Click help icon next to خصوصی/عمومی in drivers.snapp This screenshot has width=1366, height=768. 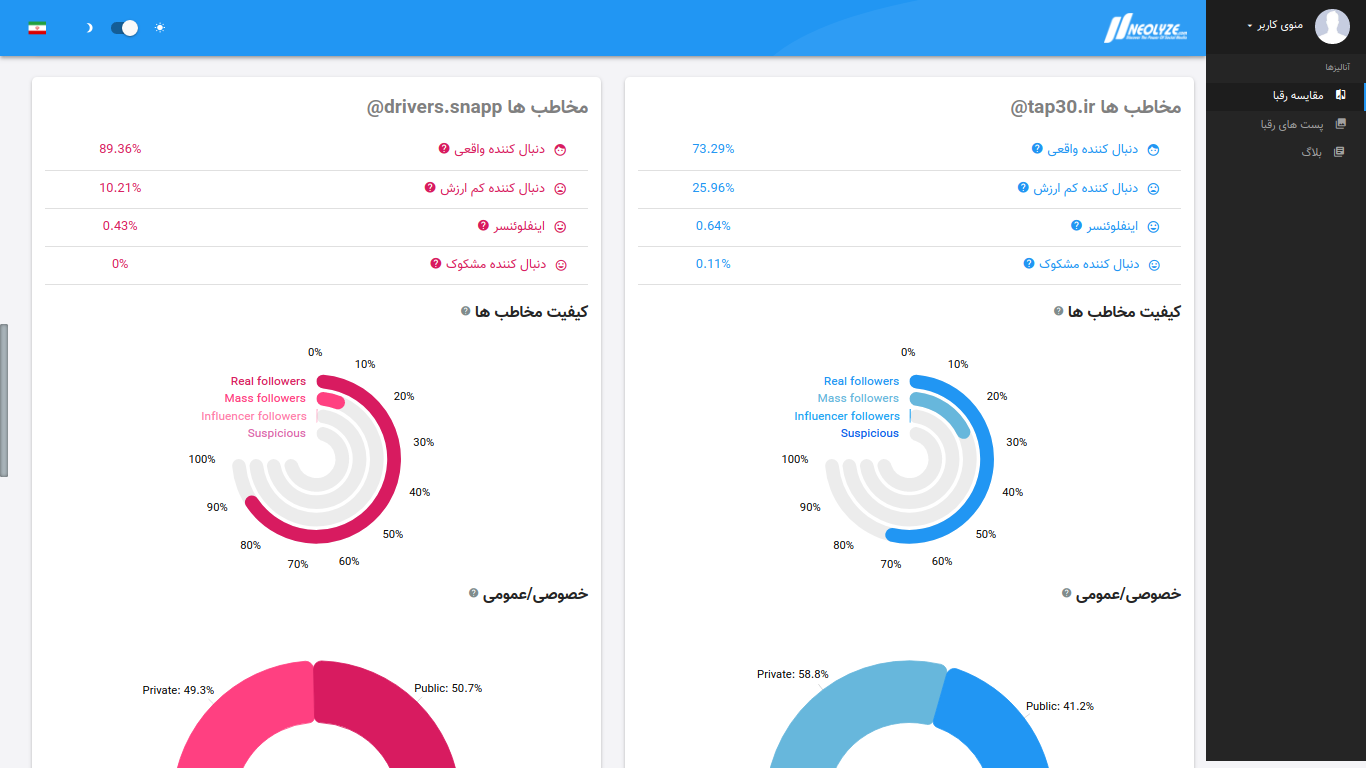(x=473, y=593)
